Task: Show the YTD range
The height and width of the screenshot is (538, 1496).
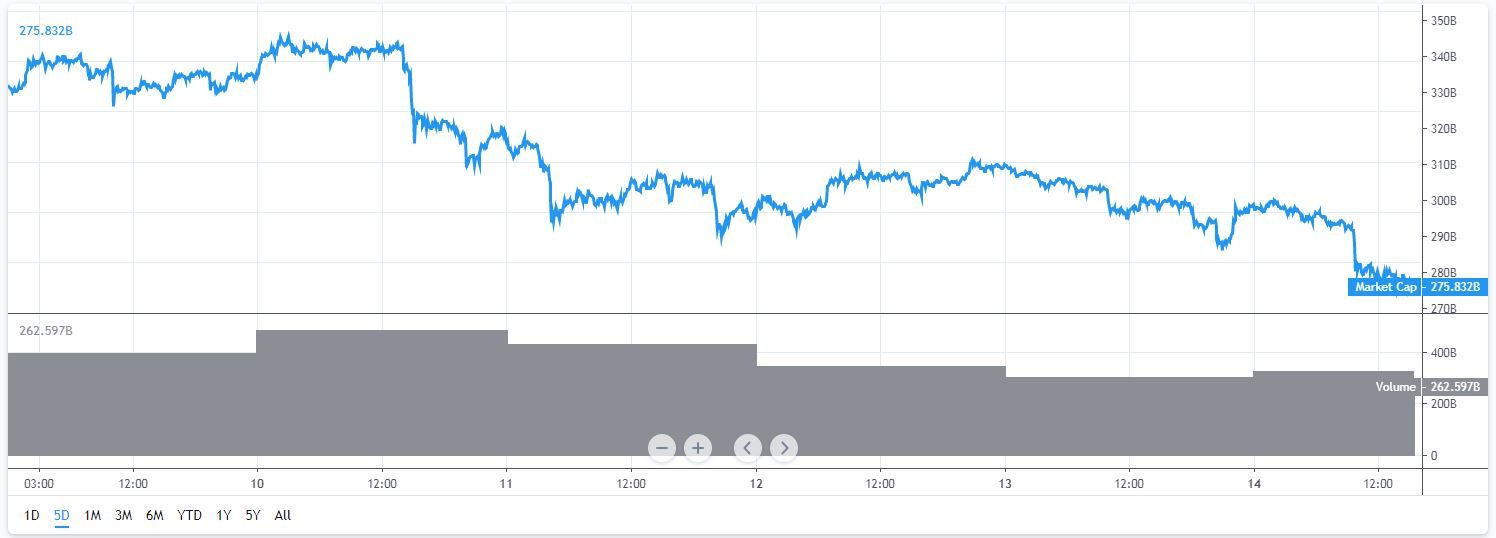Action: 189,516
